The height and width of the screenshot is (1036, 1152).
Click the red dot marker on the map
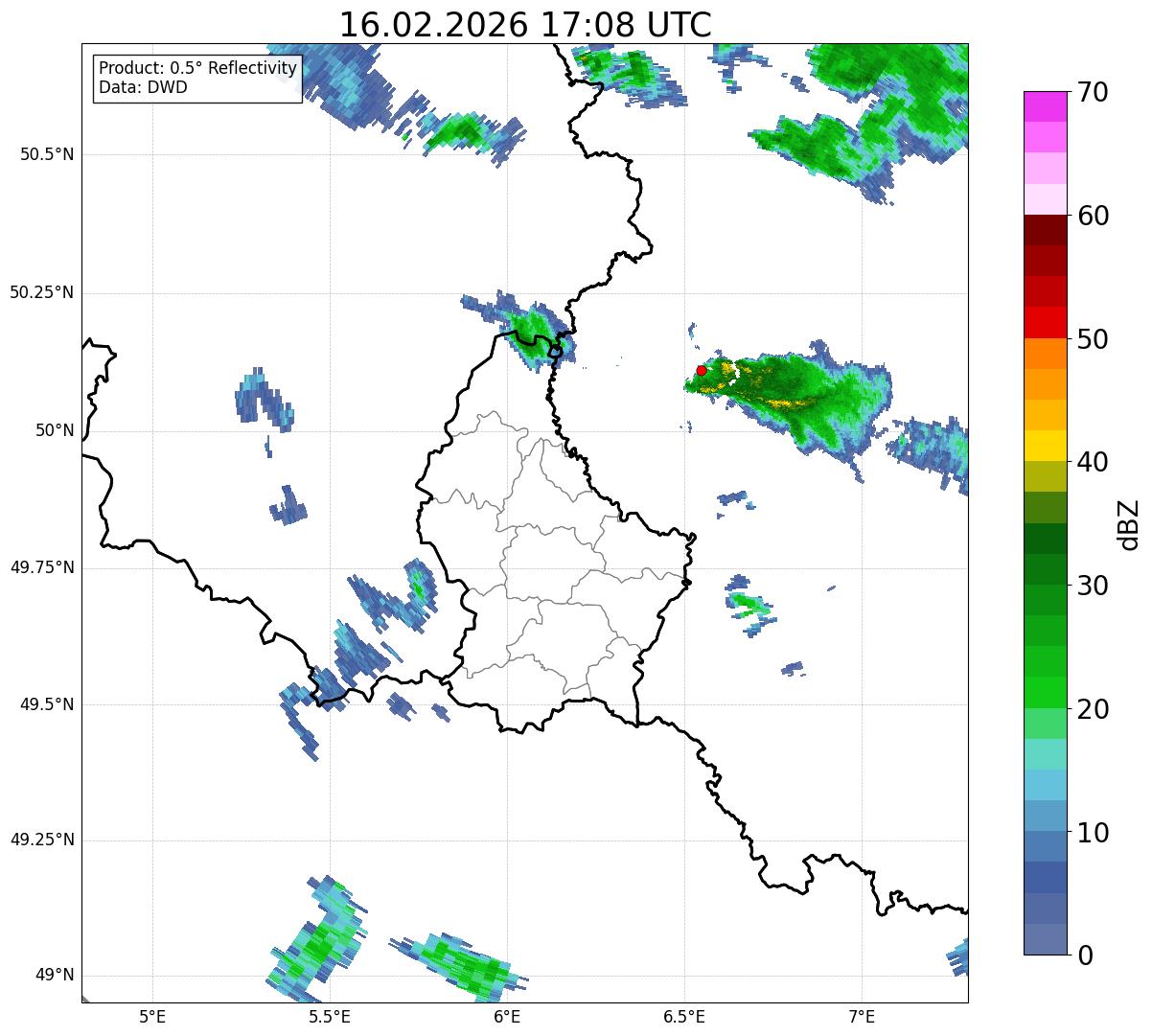coord(702,370)
